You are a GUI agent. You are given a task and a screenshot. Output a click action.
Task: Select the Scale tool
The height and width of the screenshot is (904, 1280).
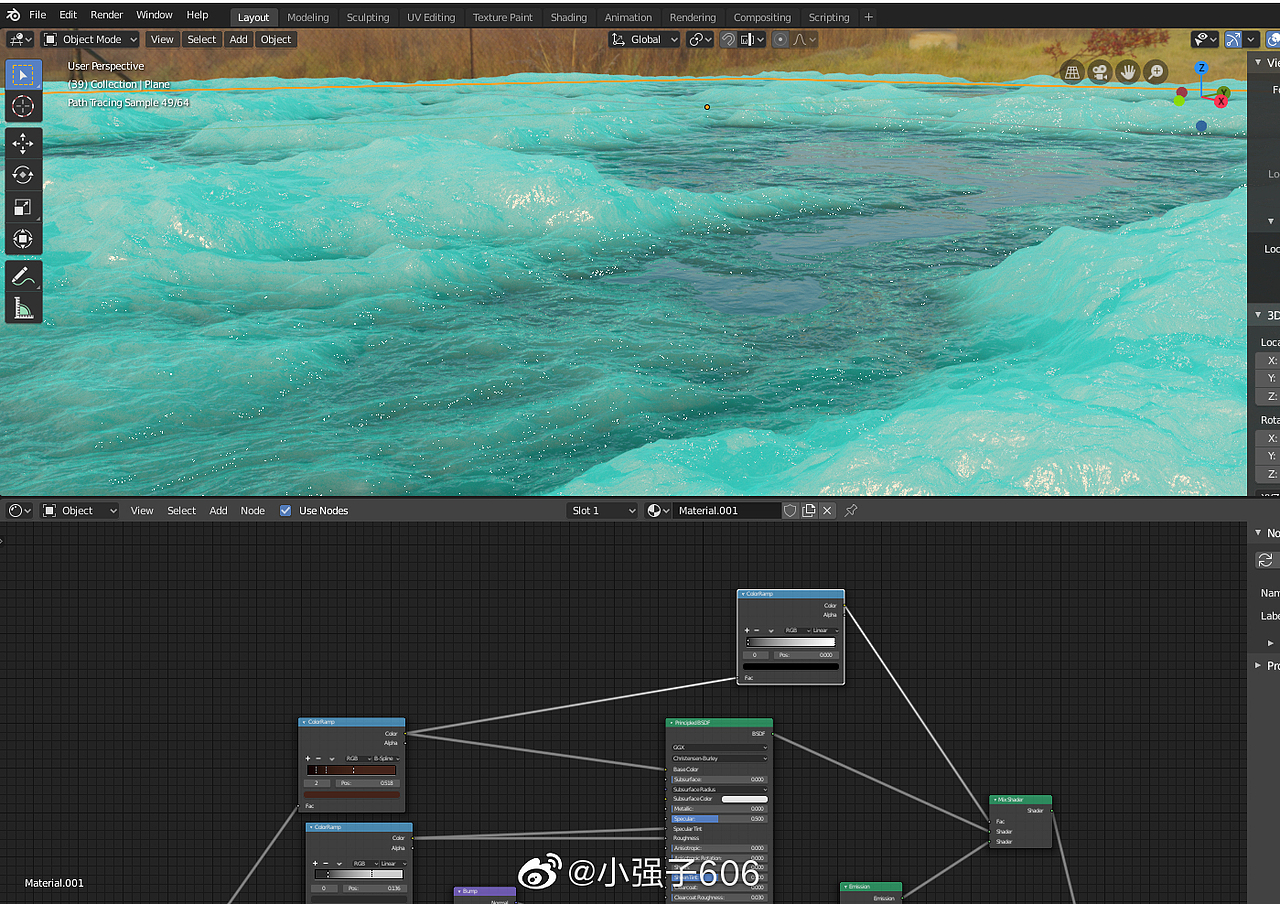pos(23,207)
